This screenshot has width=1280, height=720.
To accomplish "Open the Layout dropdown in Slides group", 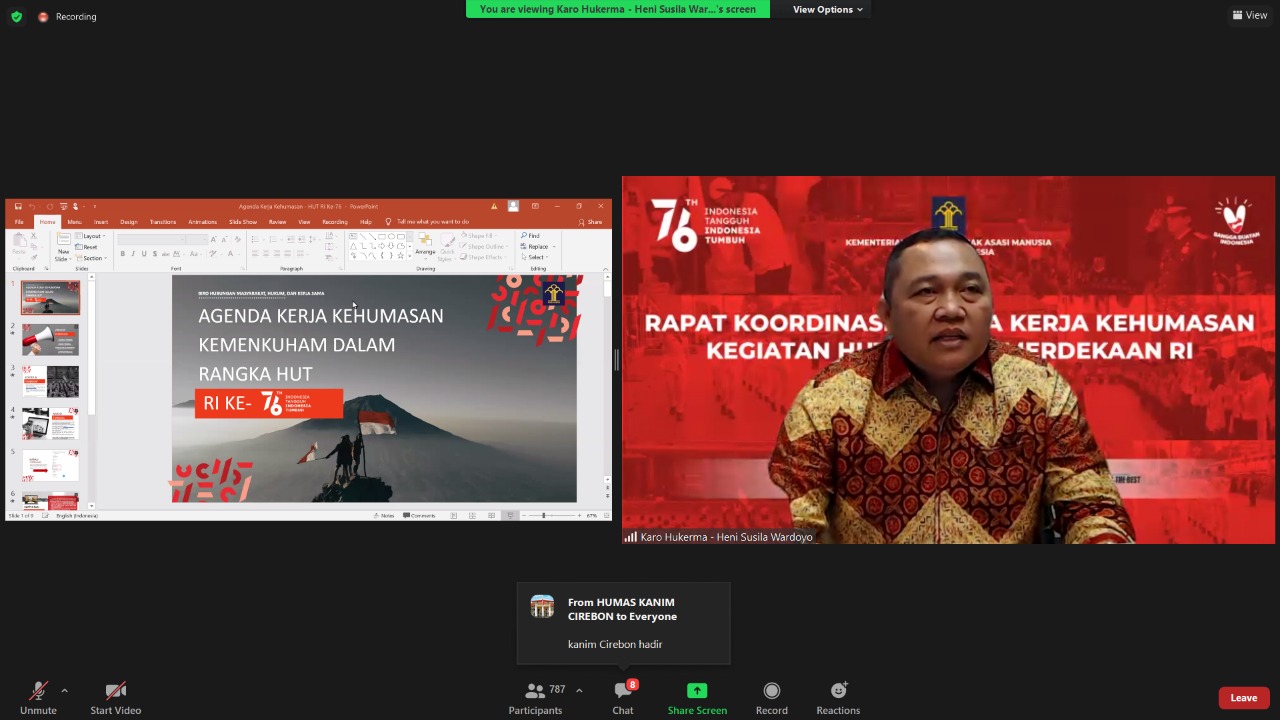I will point(91,236).
